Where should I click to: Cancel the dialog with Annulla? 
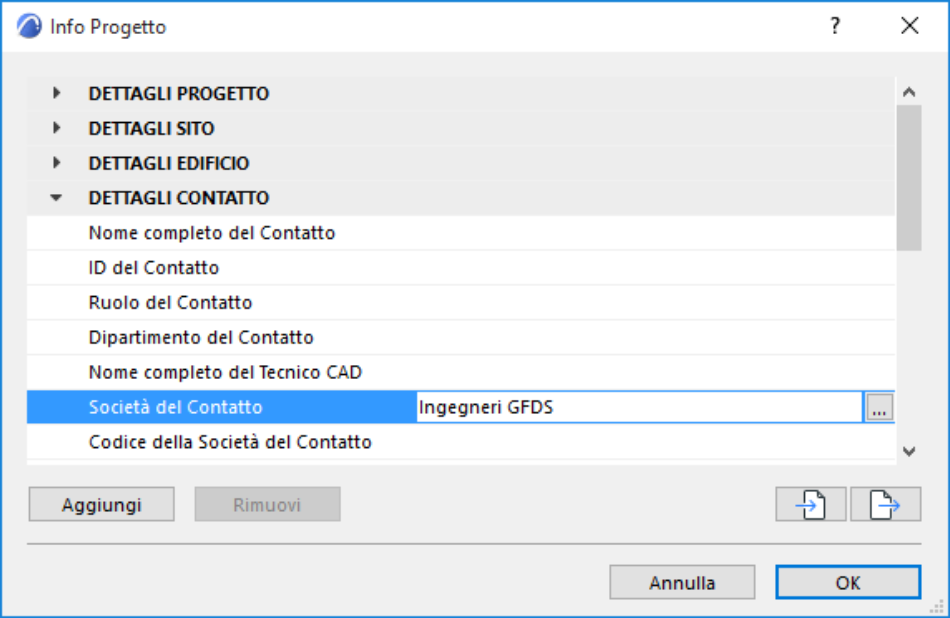[682, 582]
